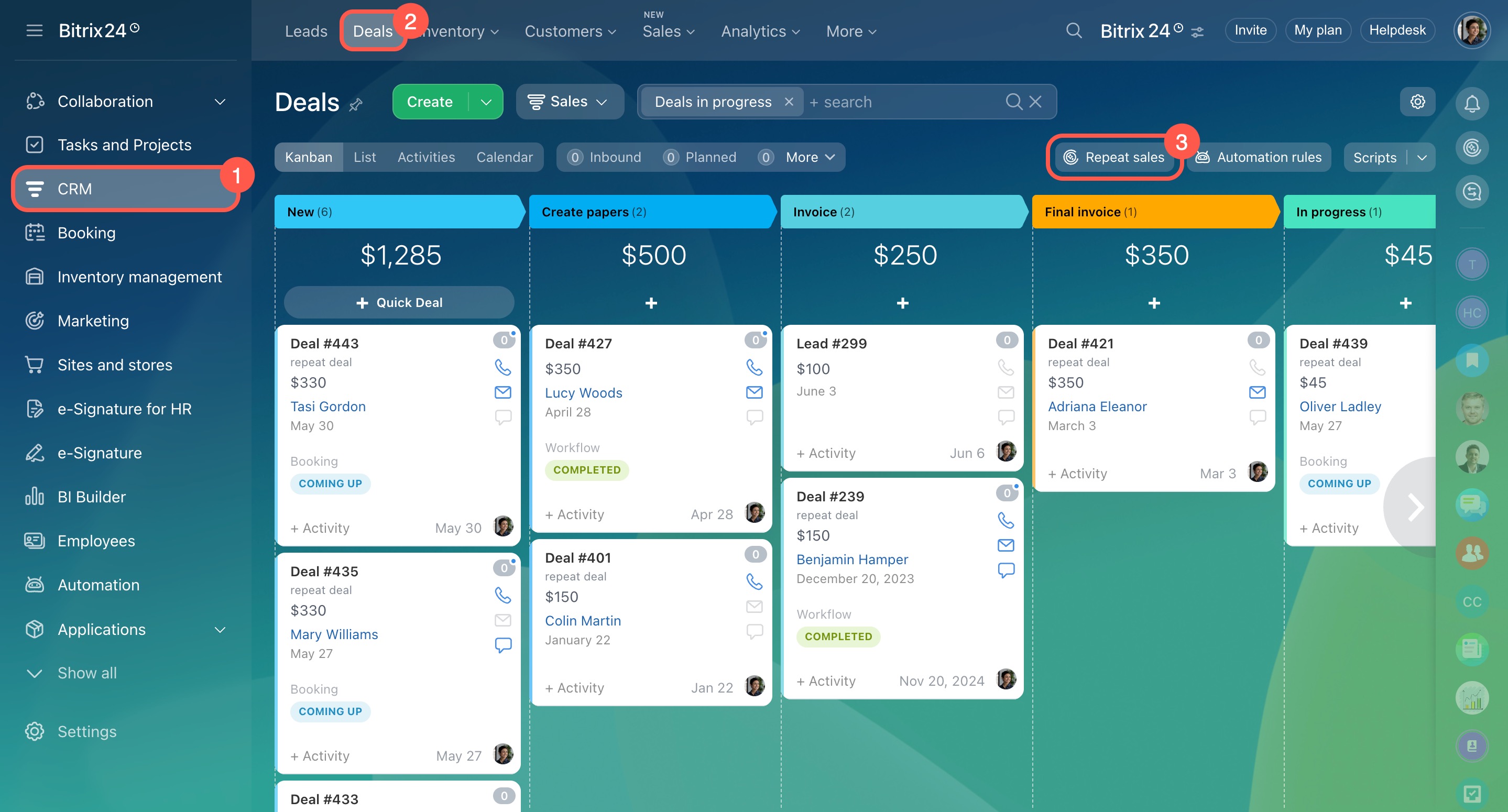Remove the 'Deals in progress' filter chip
Viewport: 1508px width, 812px height.
click(x=789, y=102)
